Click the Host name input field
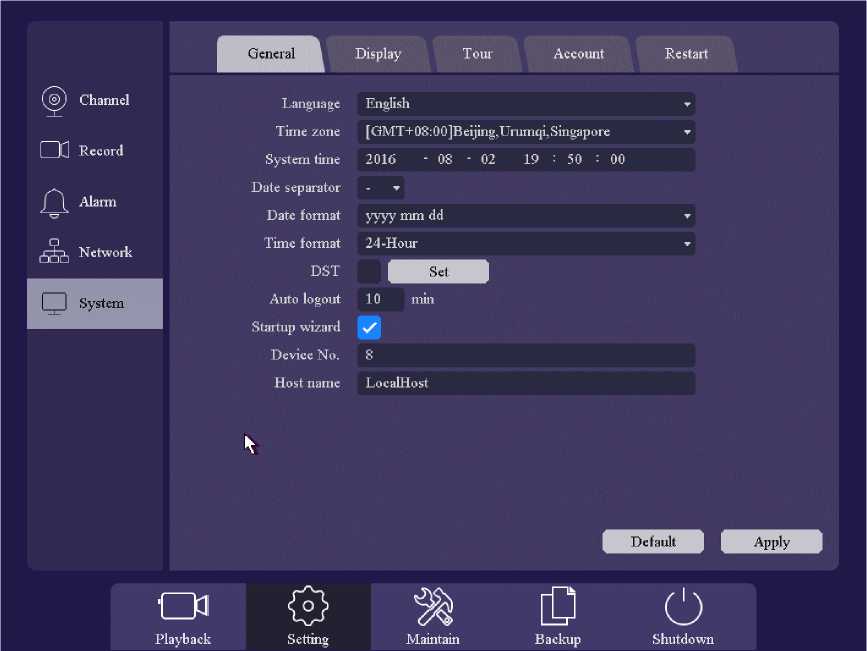 point(526,383)
